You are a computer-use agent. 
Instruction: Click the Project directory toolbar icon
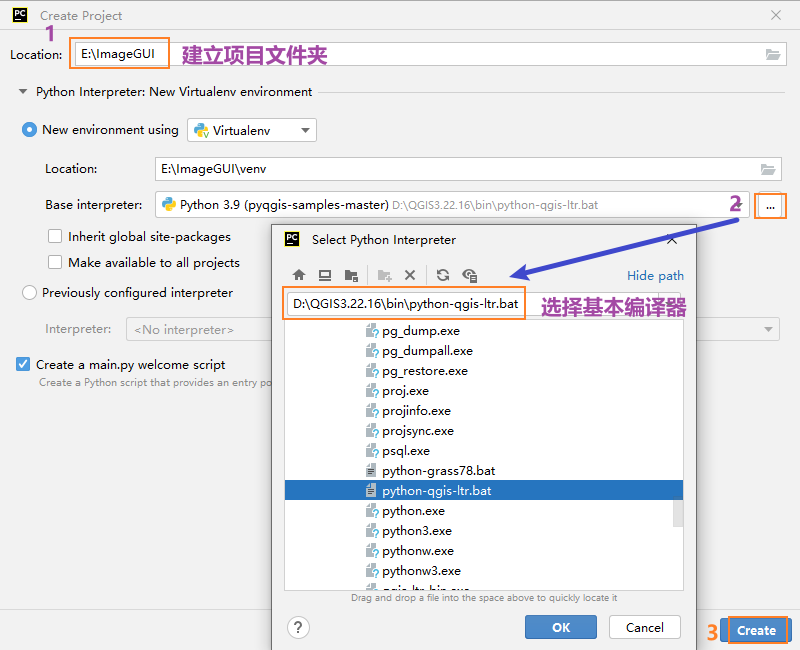point(351,276)
